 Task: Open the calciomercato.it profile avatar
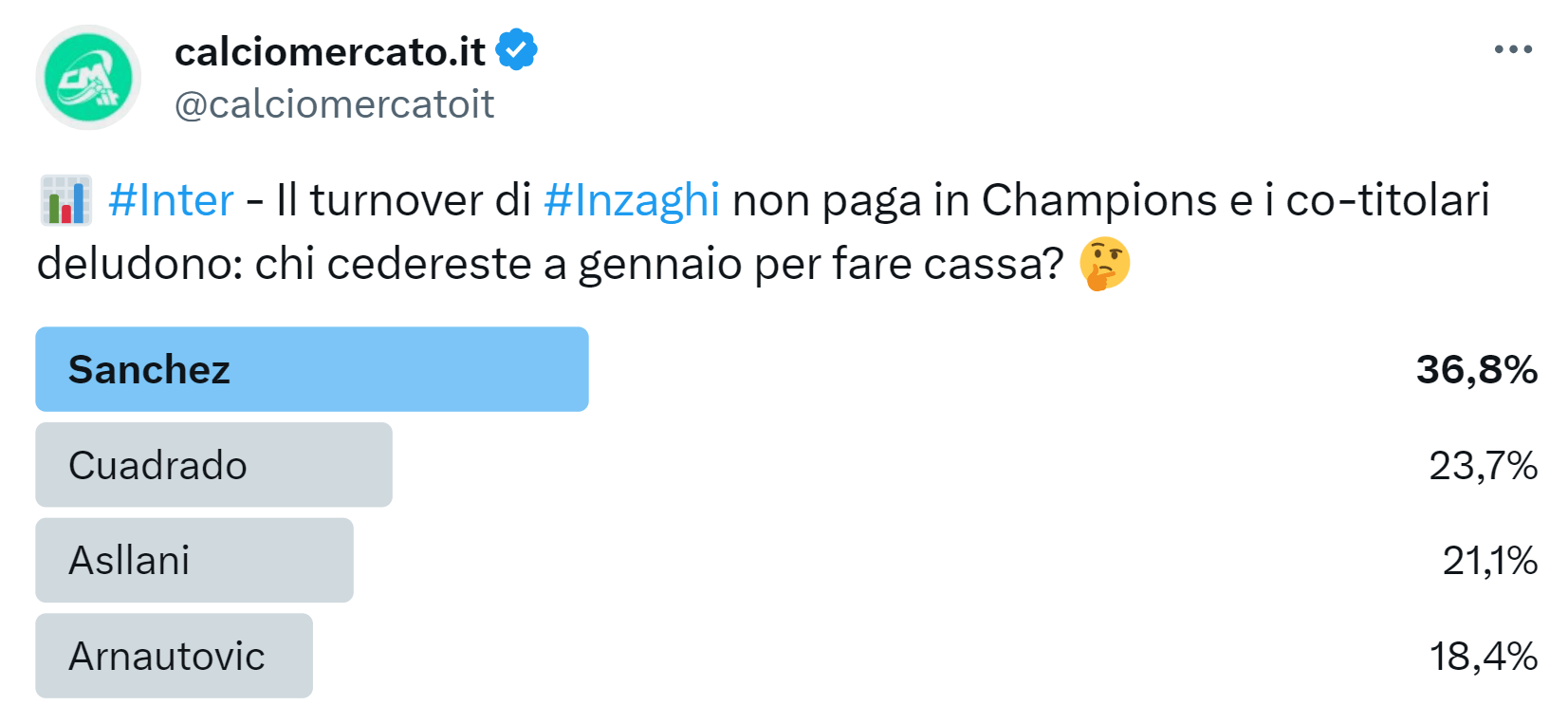tap(88, 78)
